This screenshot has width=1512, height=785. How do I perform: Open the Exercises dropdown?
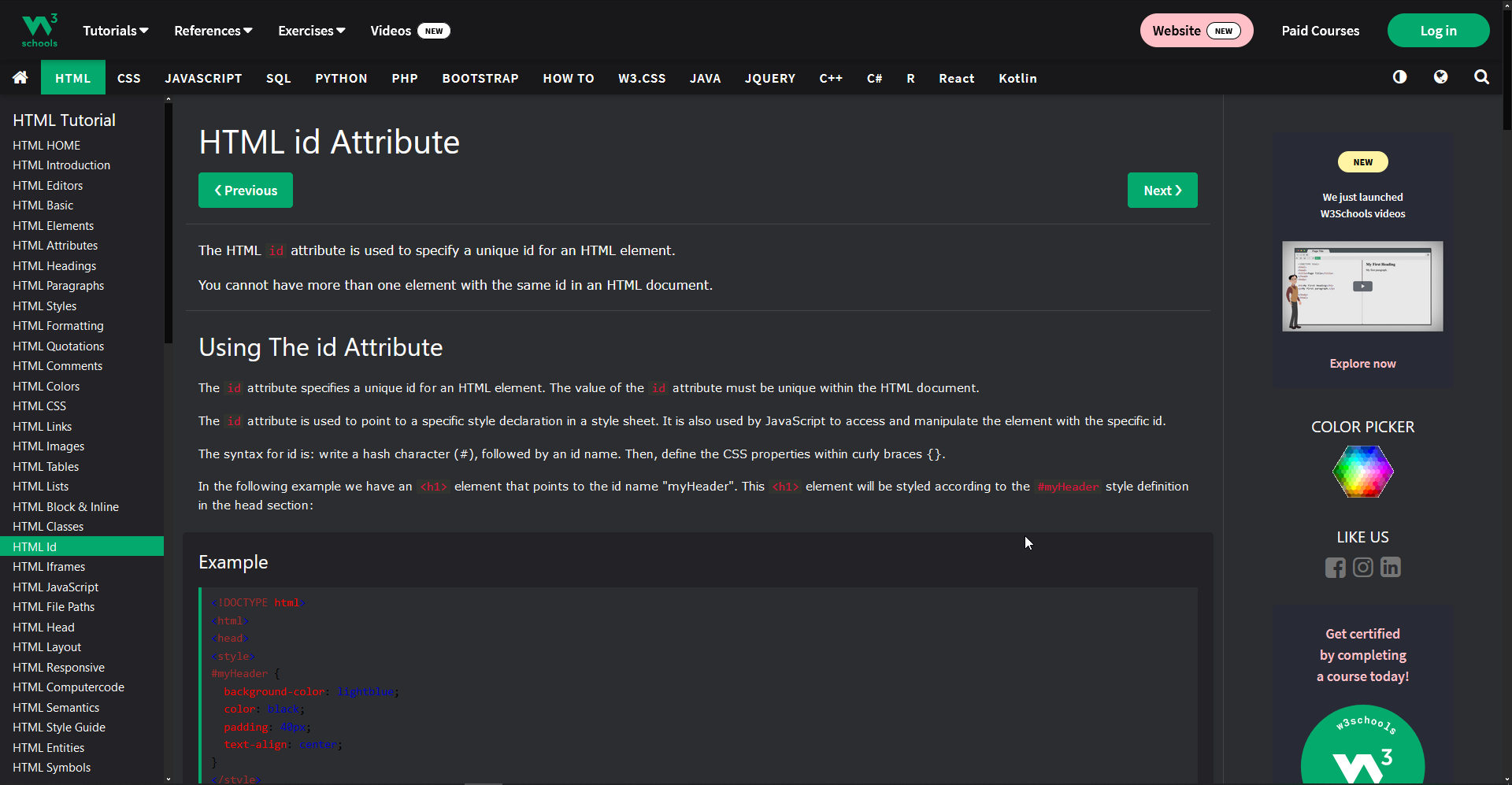(310, 31)
